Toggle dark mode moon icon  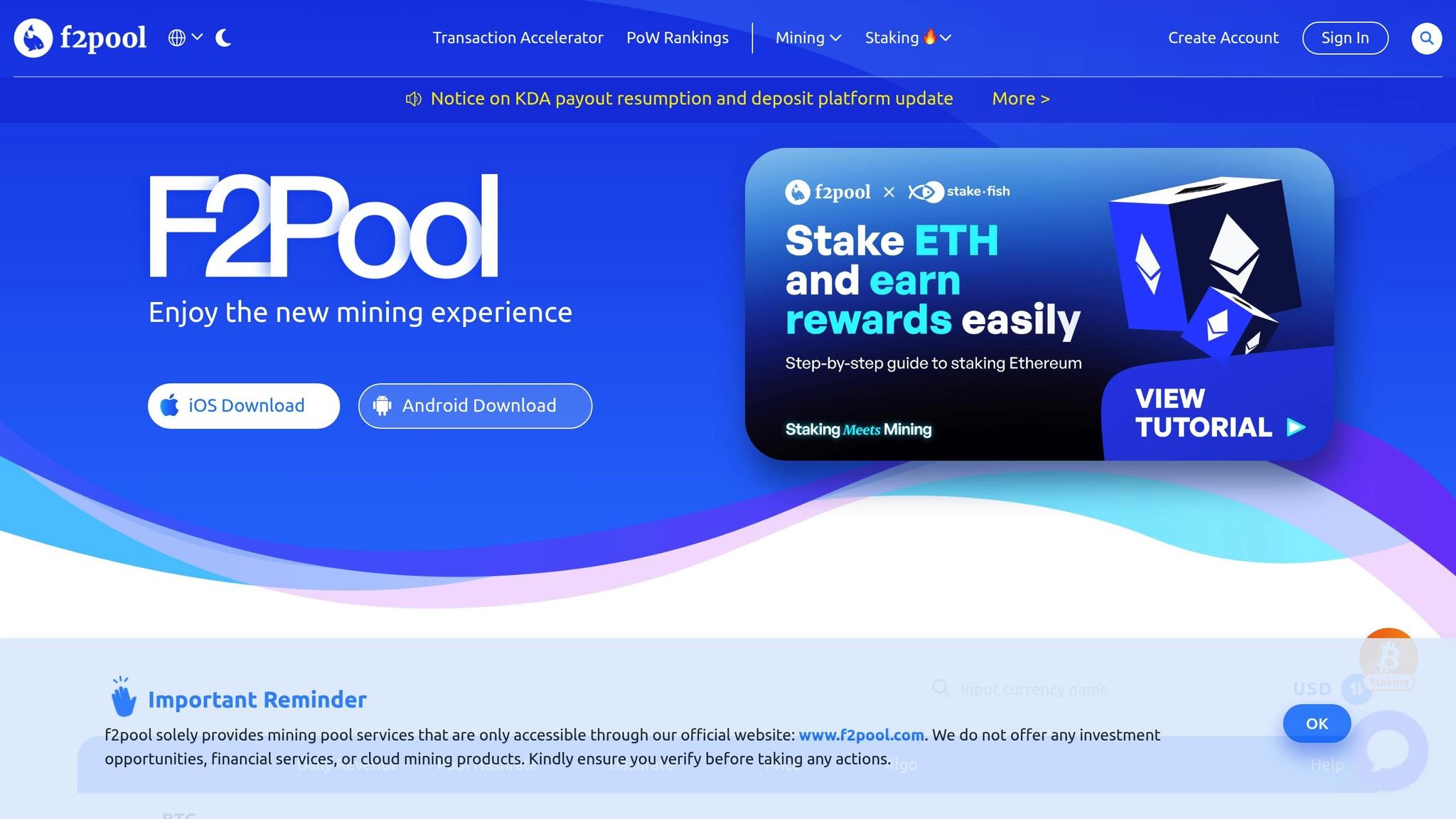(223, 38)
